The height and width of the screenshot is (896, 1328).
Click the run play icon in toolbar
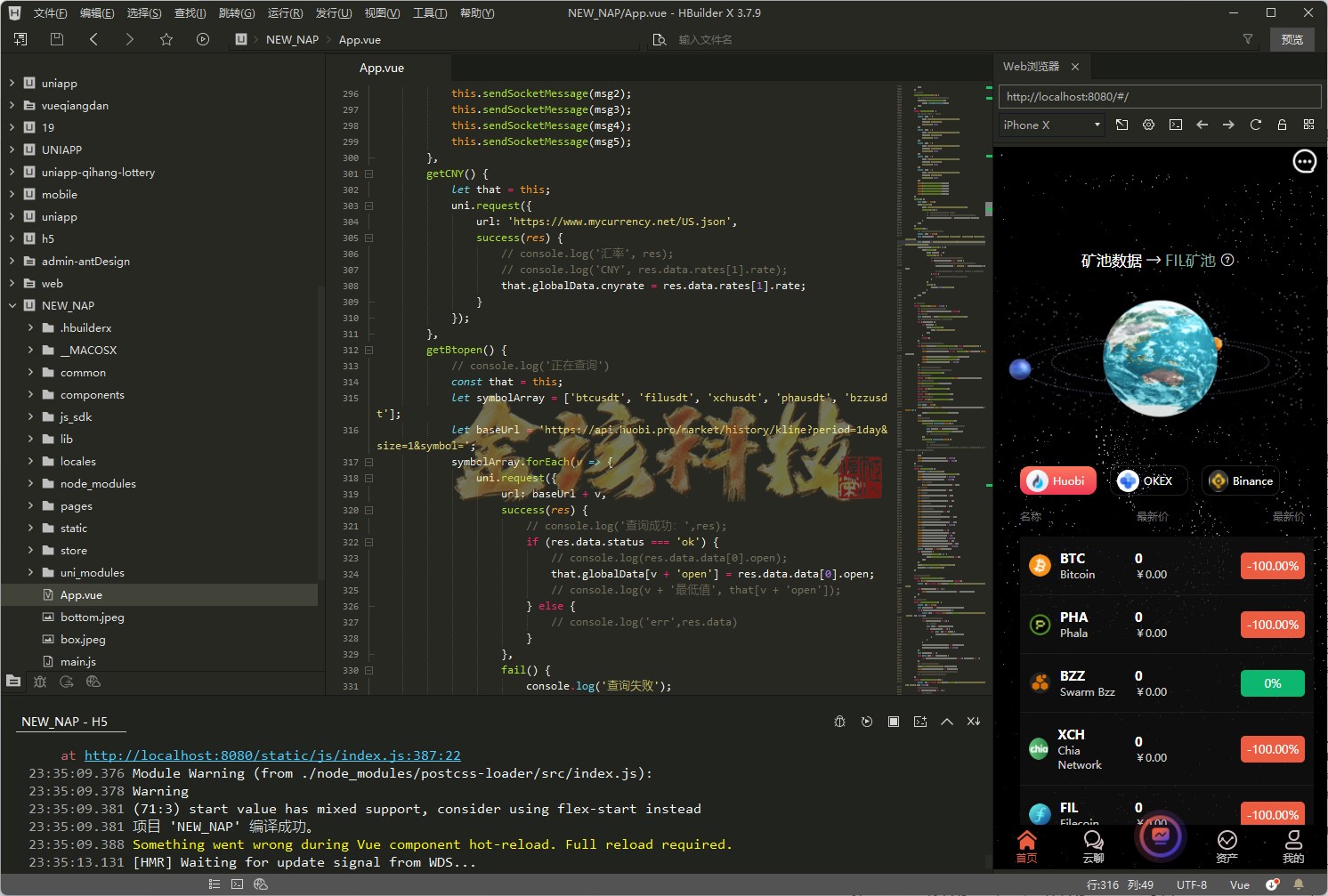(203, 39)
